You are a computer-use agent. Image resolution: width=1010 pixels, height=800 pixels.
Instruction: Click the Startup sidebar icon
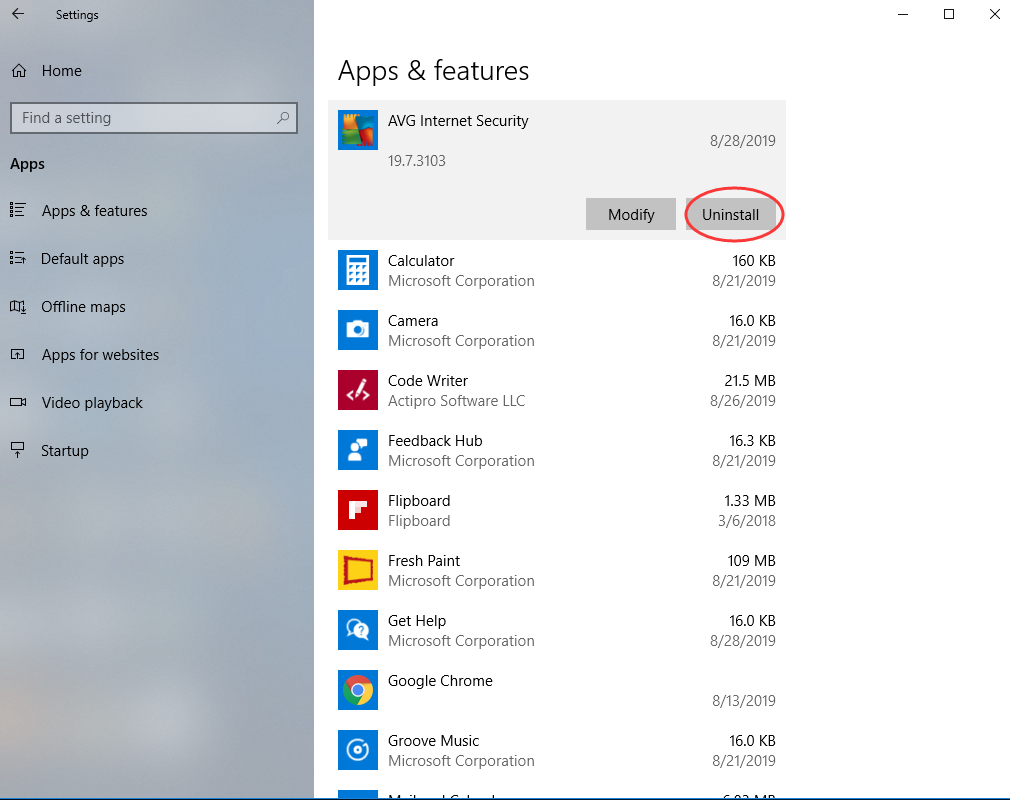18,450
